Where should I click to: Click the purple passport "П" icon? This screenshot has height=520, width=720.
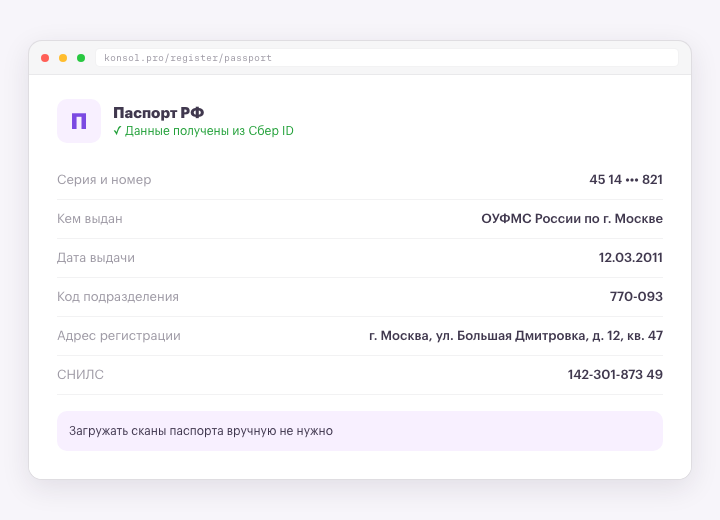click(x=79, y=121)
